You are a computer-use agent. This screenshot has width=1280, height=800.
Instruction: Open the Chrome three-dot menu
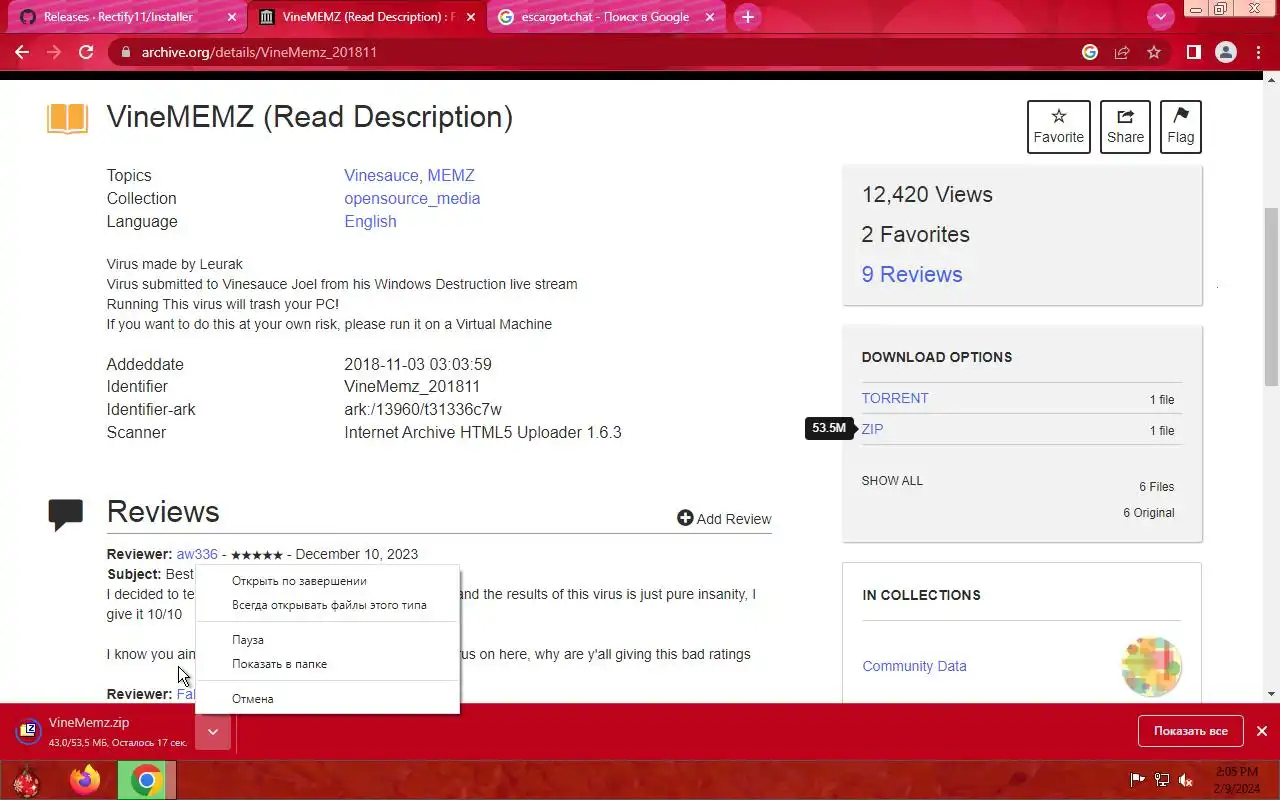[1258, 52]
